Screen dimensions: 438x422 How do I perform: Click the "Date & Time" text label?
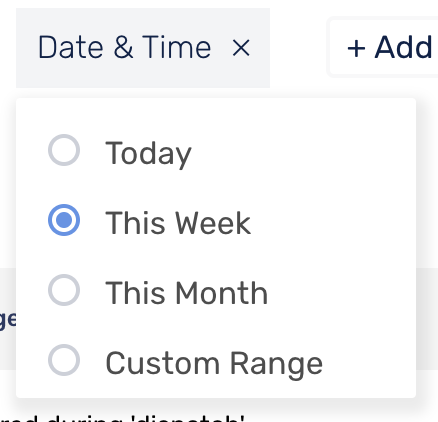(x=124, y=48)
